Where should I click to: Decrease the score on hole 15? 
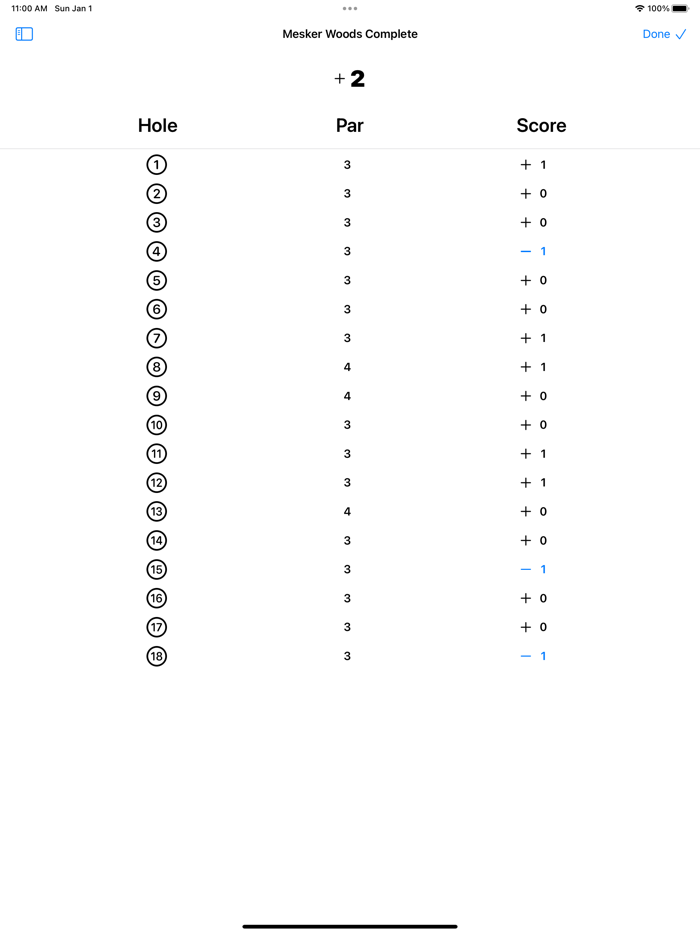point(524,569)
